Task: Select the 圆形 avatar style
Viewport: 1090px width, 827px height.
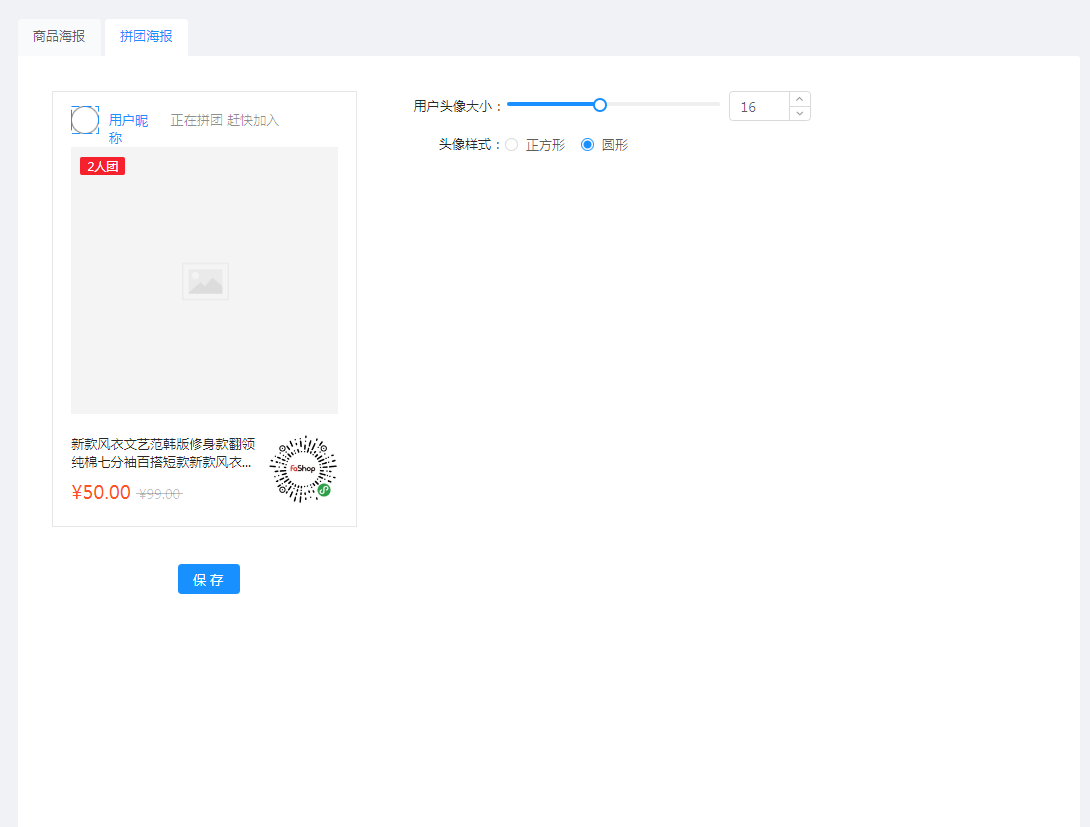Action: click(x=587, y=144)
